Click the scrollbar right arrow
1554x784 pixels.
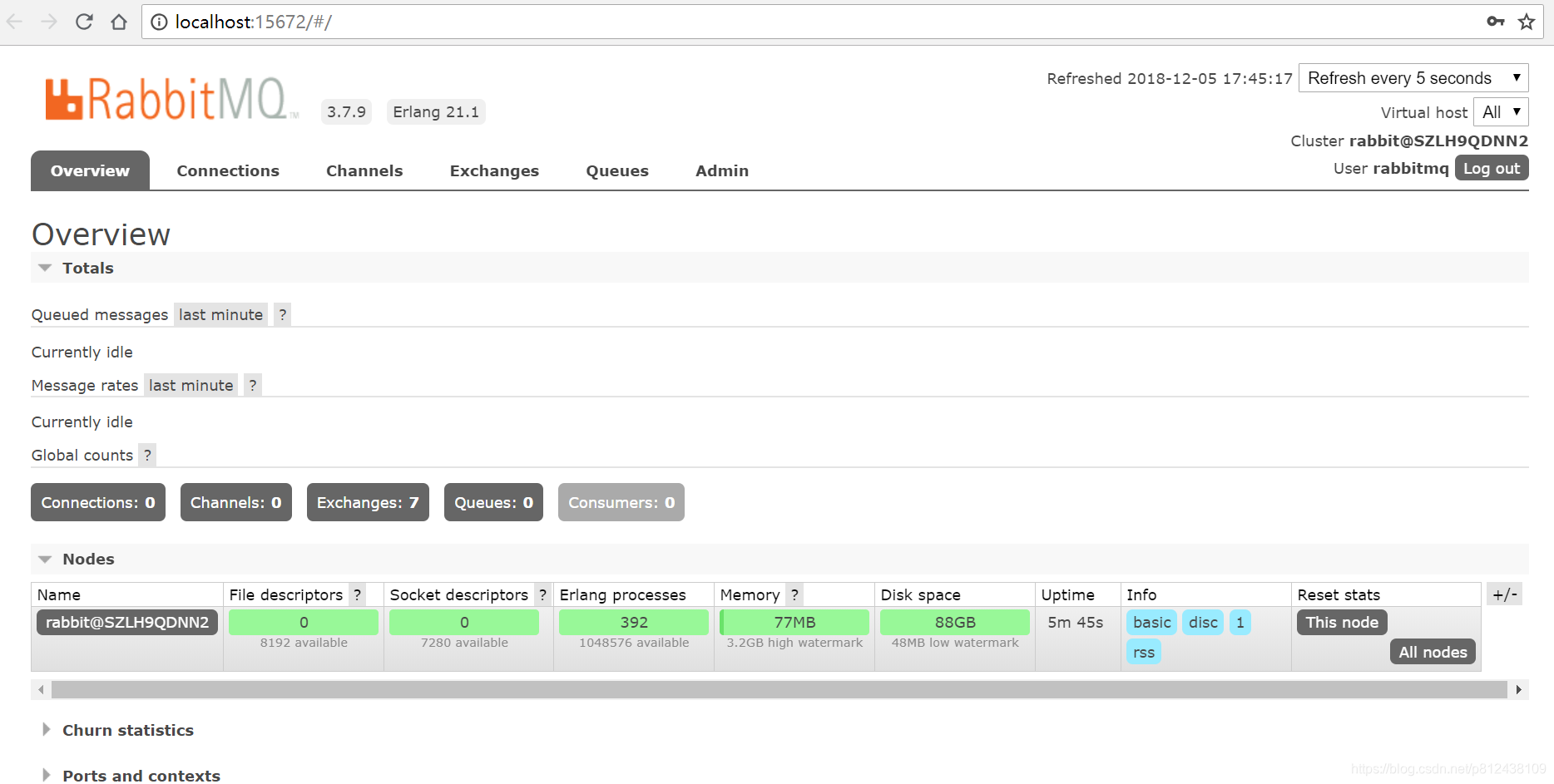[1519, 689]
